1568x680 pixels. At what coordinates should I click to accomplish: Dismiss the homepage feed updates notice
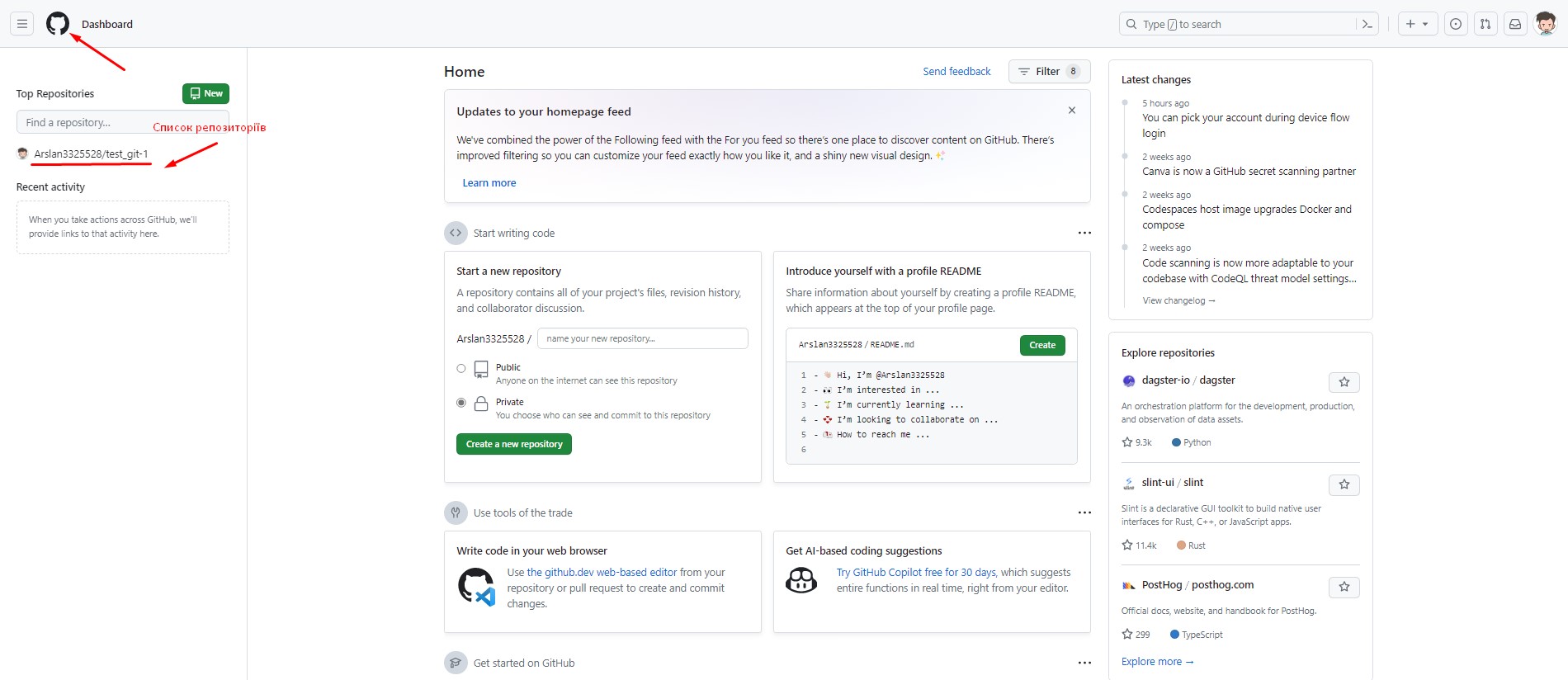(x=1072, y=111)
